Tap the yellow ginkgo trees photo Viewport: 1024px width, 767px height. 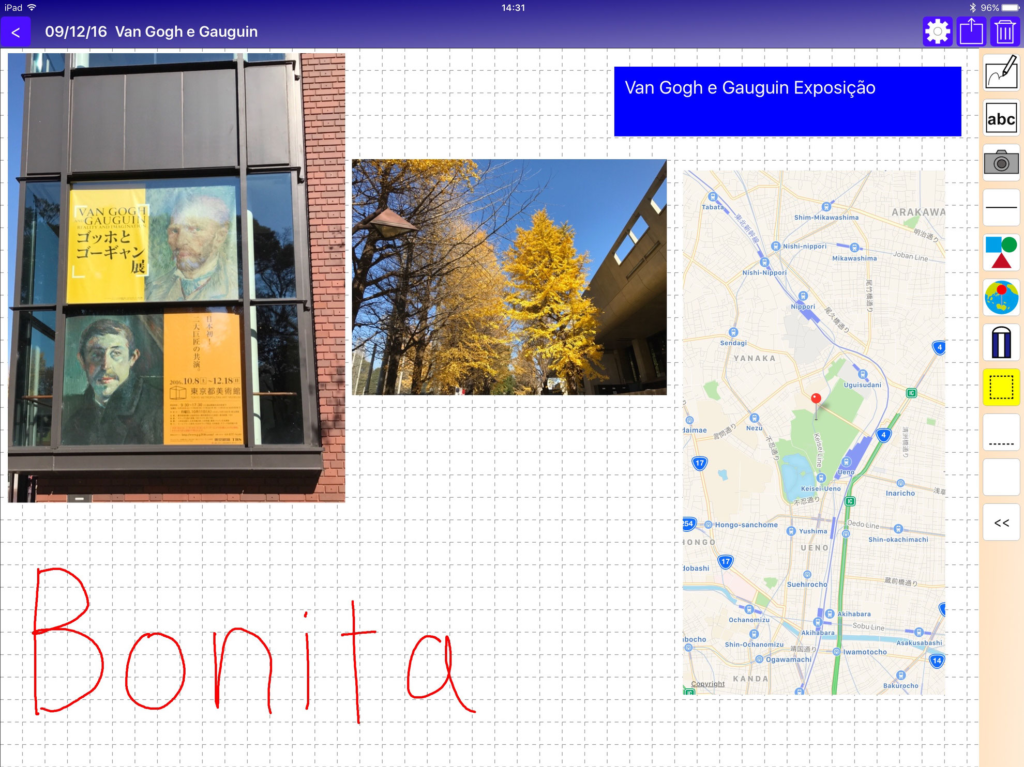click(x=508, y=277)
